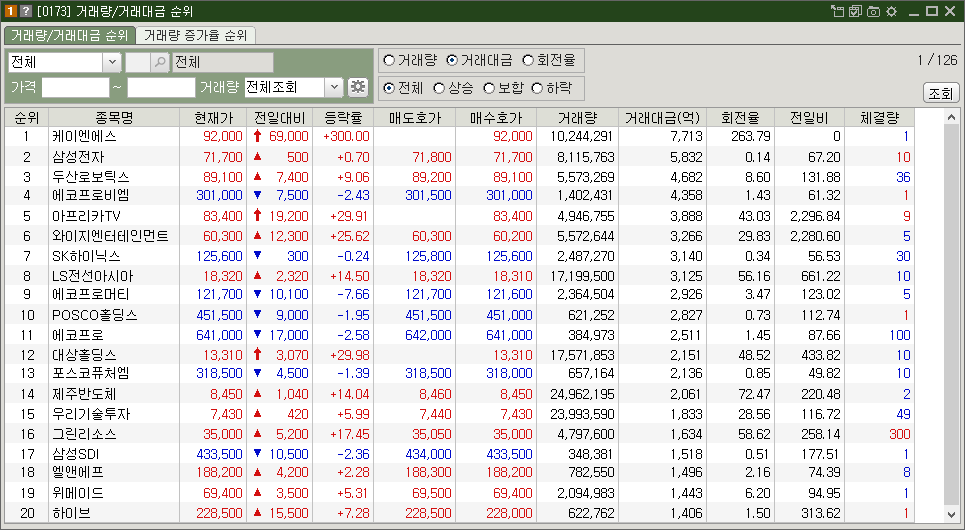Sort by 종목명 column header

114,117
